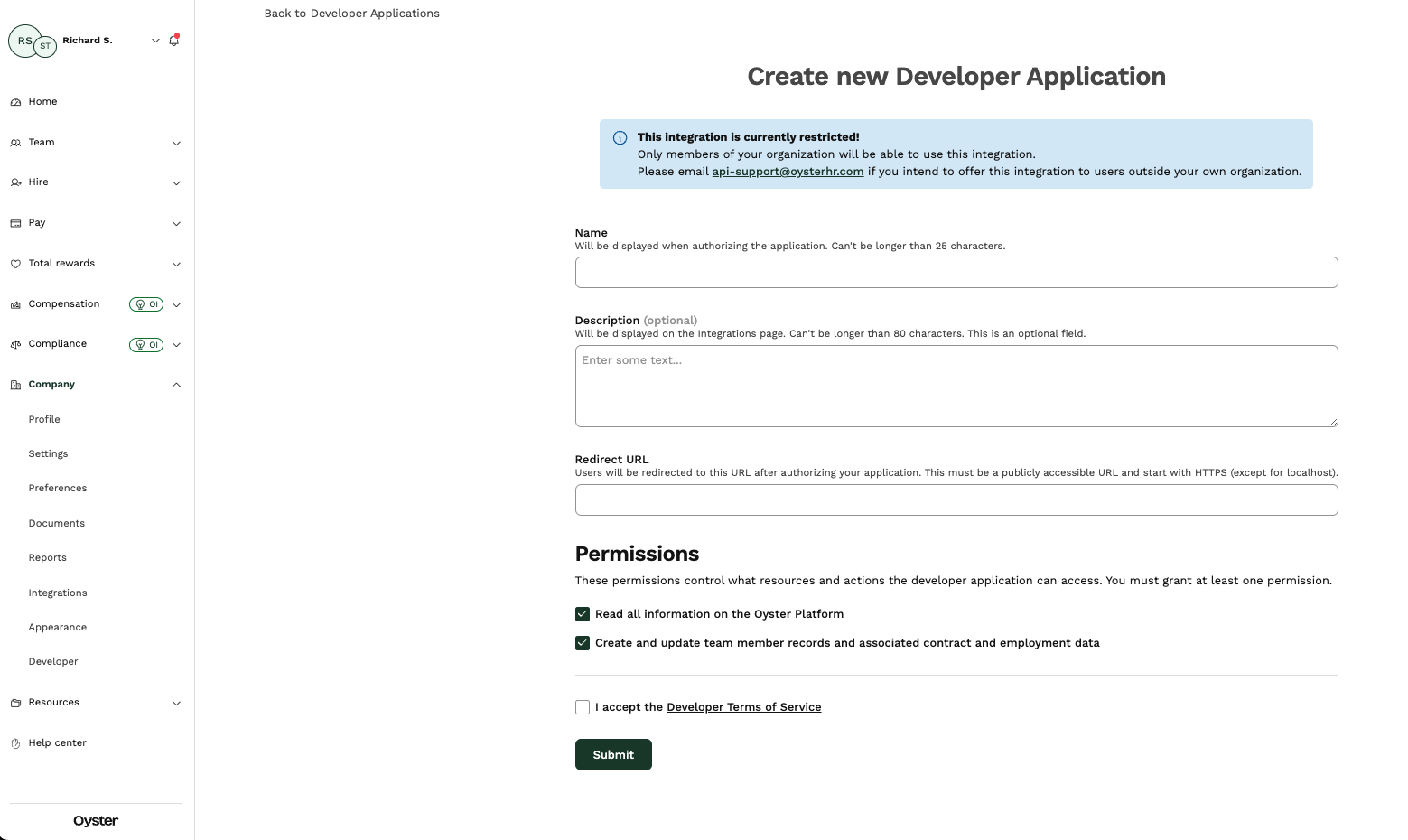The height and width of the screenshot is (840, 1408).
Task: Click the Home icon in the sidebar
Action: tap(14, 101)
